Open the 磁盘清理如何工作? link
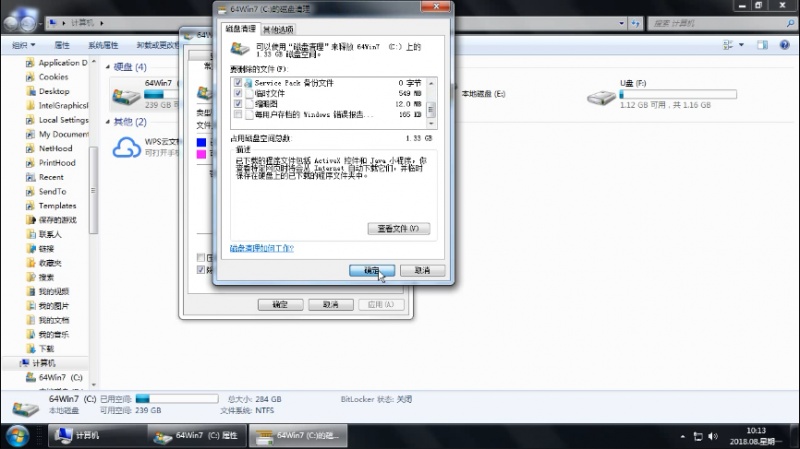 tap(262, 248)
